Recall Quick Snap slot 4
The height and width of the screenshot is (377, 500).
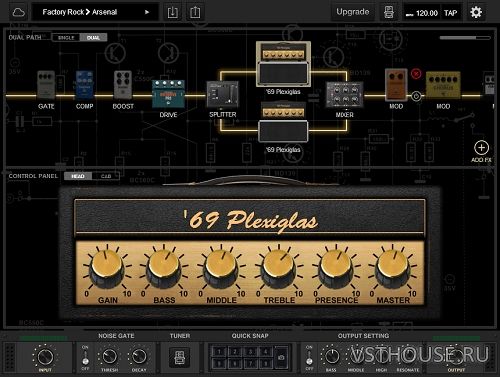click(265, 351)
